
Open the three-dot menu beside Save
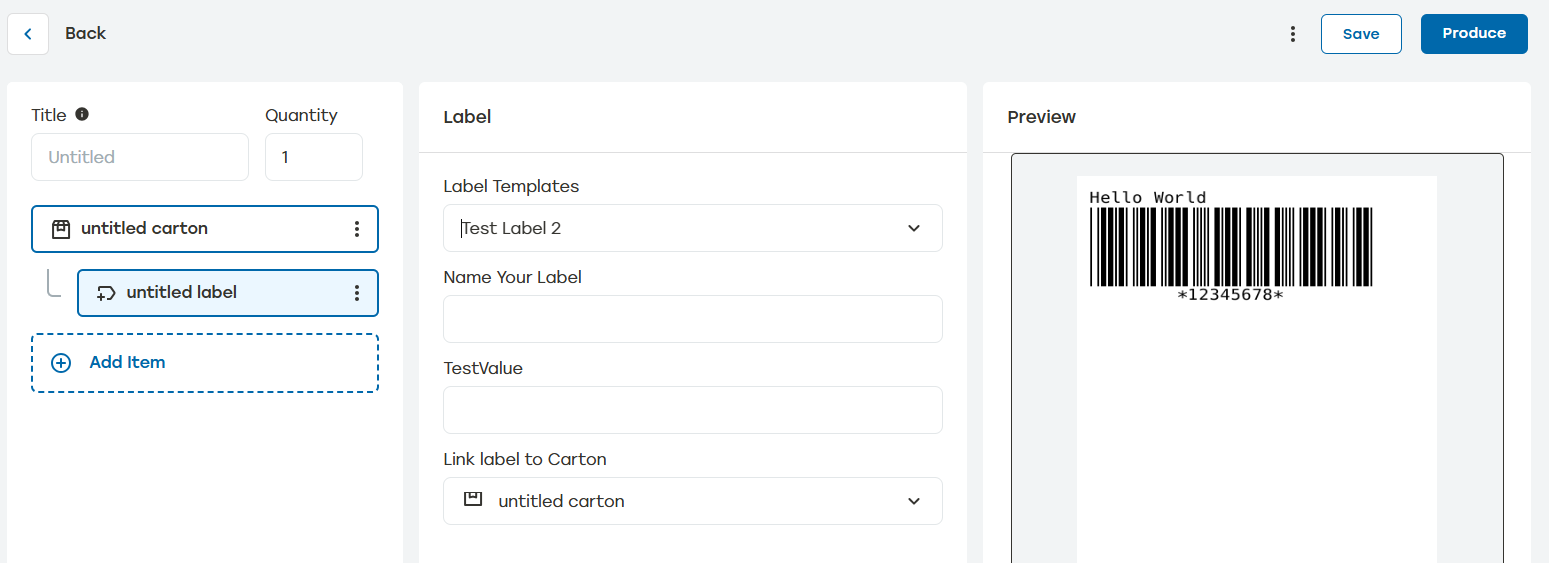tap(1293, 34)
